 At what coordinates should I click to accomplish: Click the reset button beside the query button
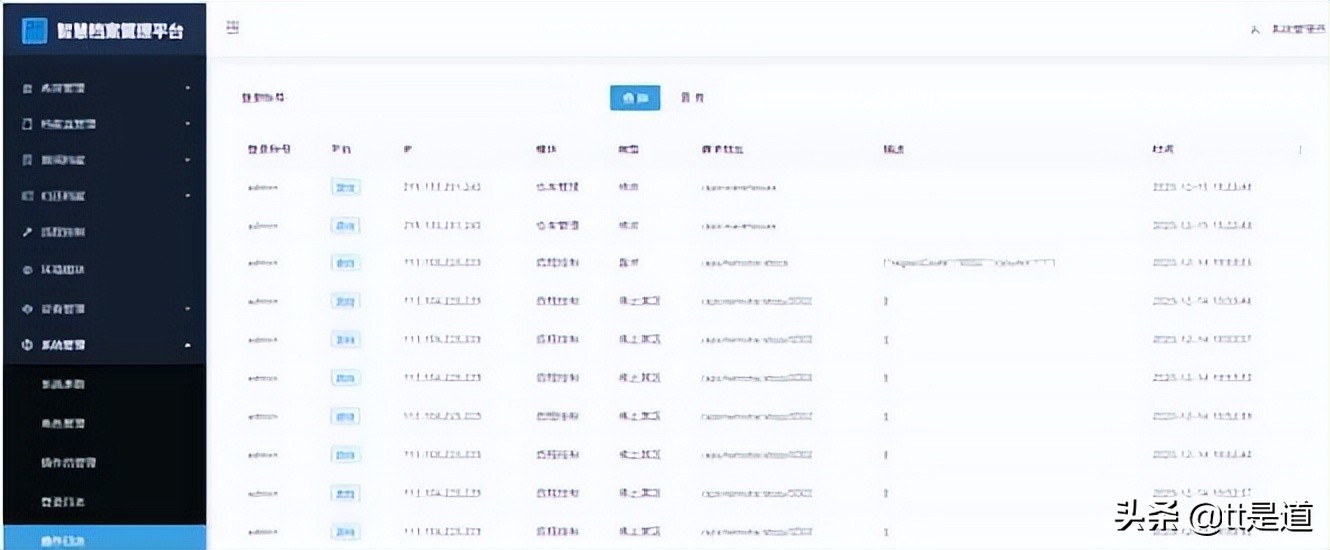click(693, 98)
